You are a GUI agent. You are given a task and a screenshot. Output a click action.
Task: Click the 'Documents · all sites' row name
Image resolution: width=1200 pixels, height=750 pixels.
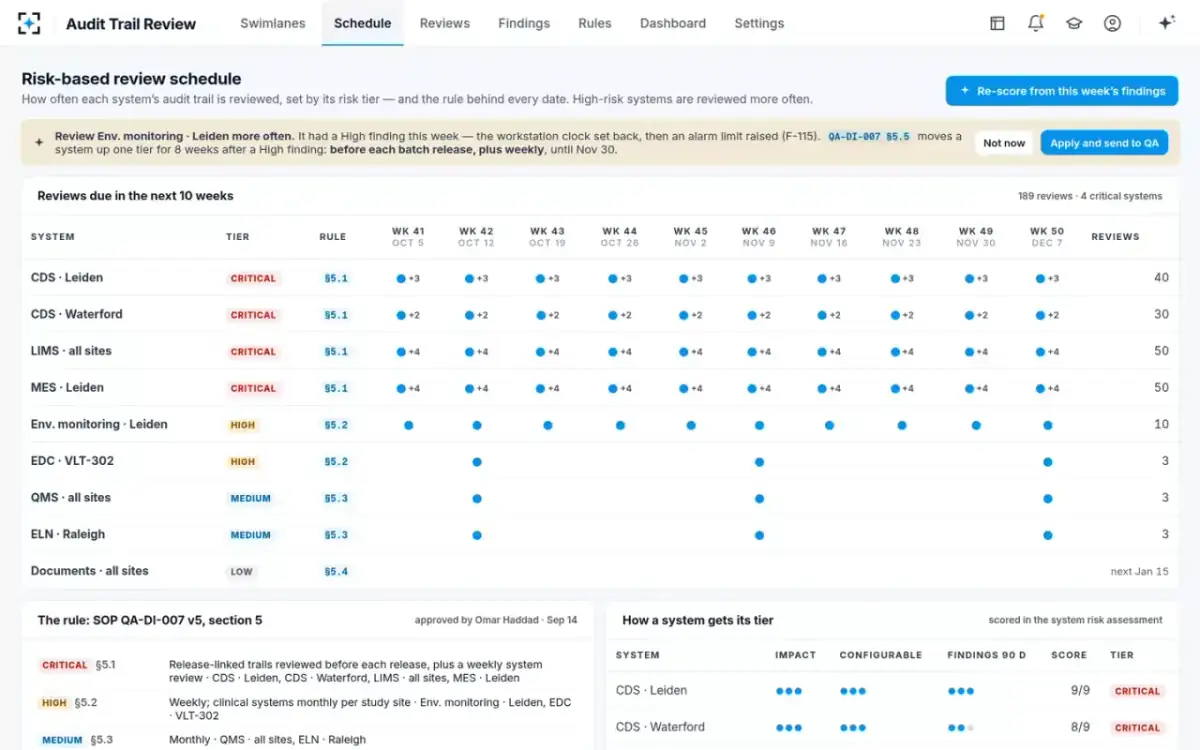pos(90,572)
